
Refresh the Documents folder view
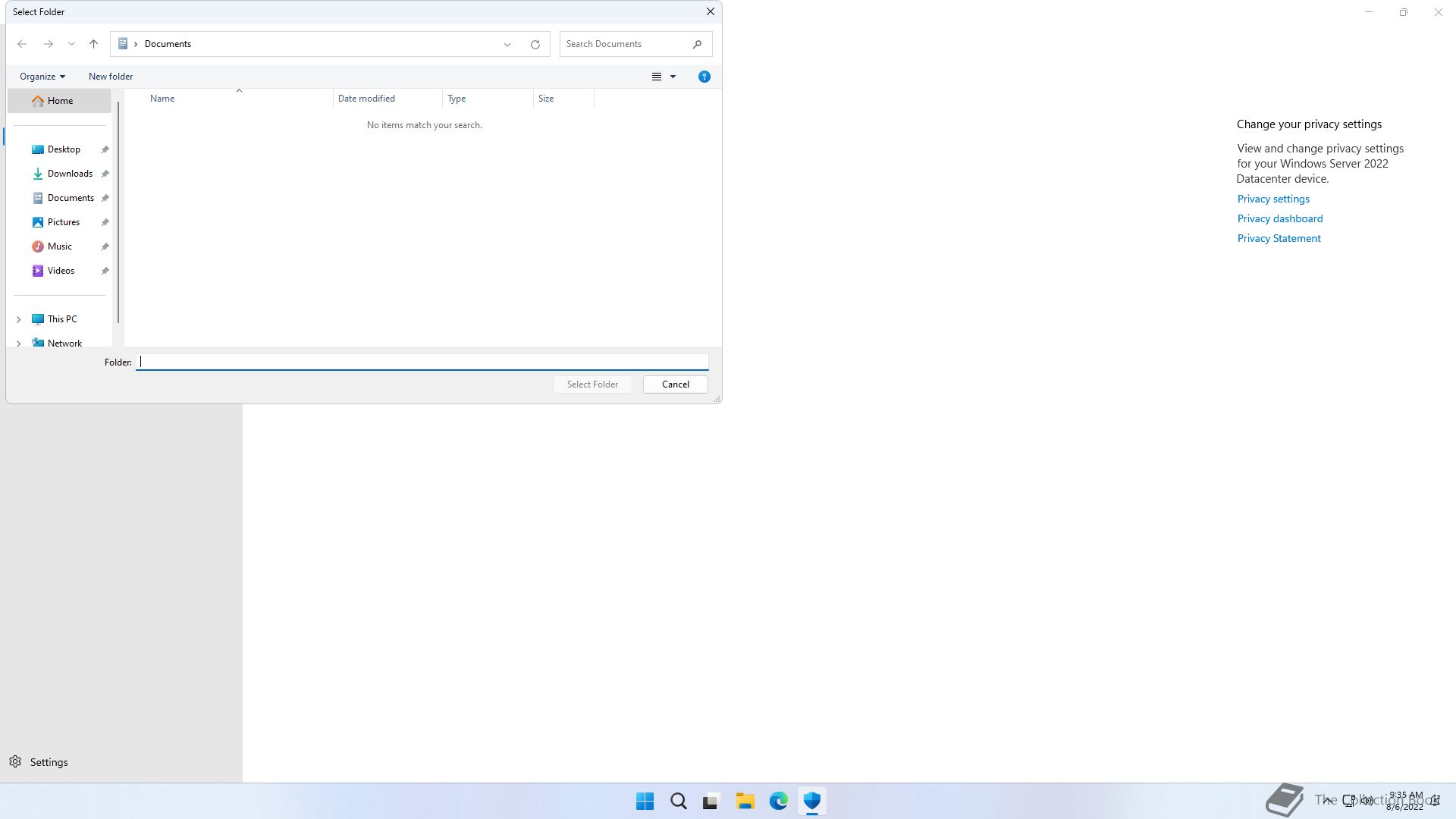[x=535, y=44]
